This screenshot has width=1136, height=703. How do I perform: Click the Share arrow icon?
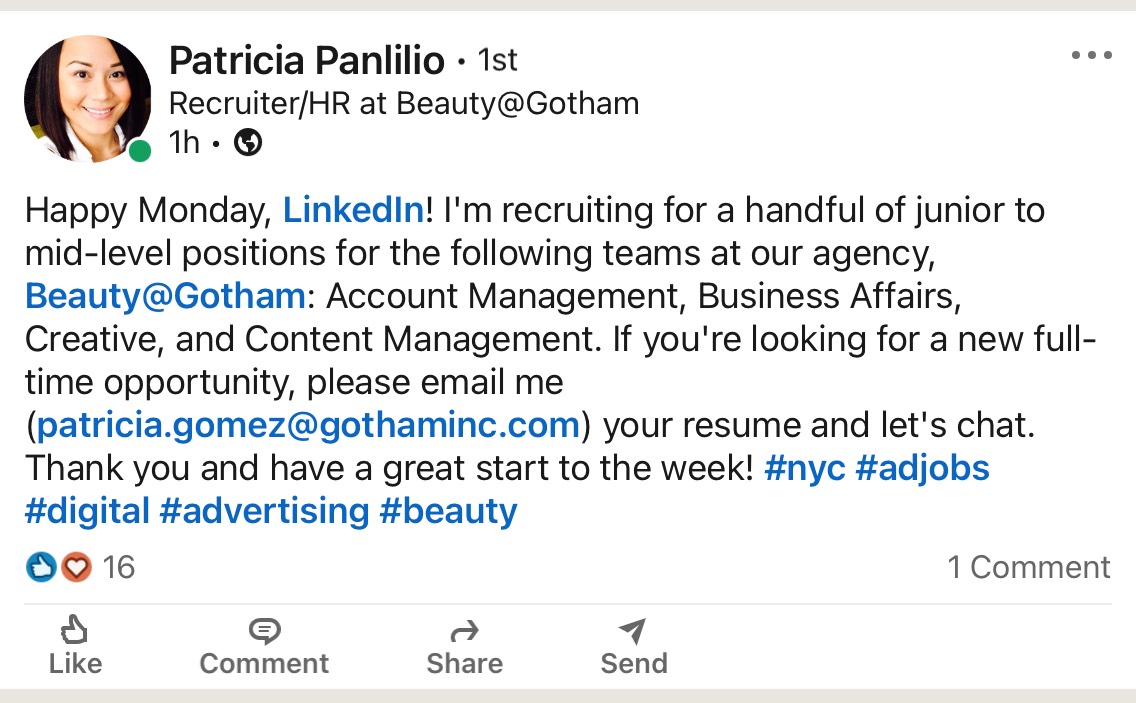464,631
